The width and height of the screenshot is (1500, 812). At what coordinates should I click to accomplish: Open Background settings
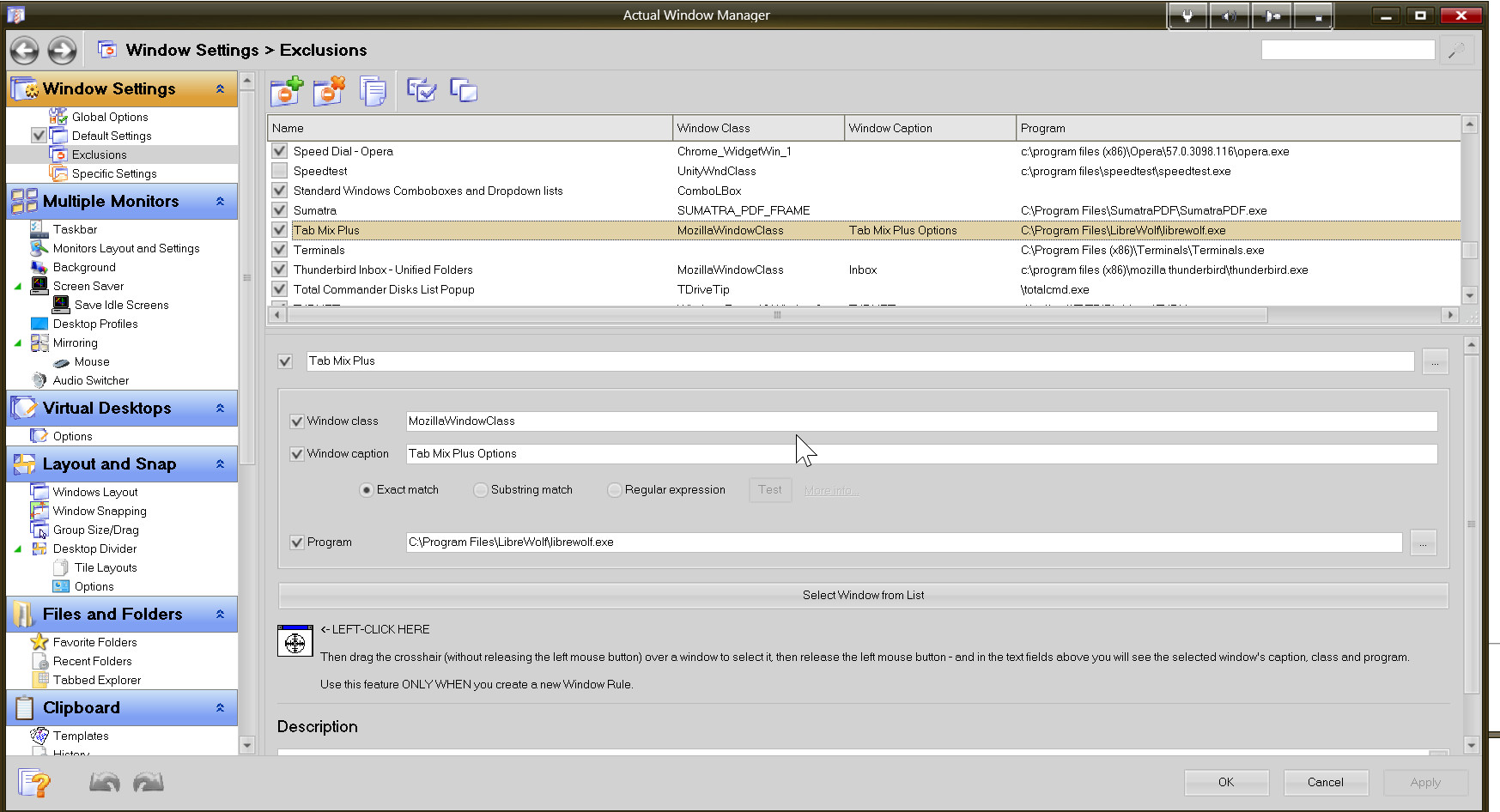point(84,267)
